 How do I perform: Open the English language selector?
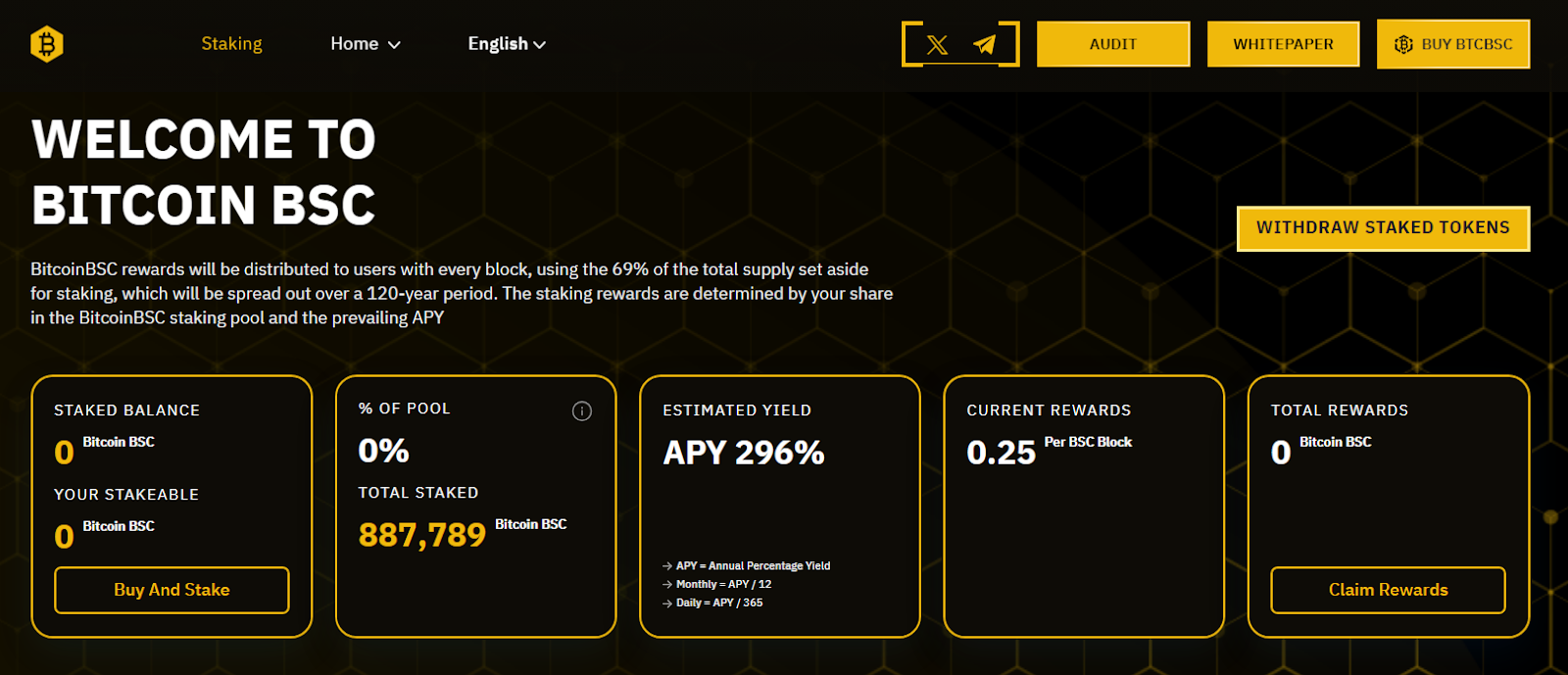click(x=506, y=44)
